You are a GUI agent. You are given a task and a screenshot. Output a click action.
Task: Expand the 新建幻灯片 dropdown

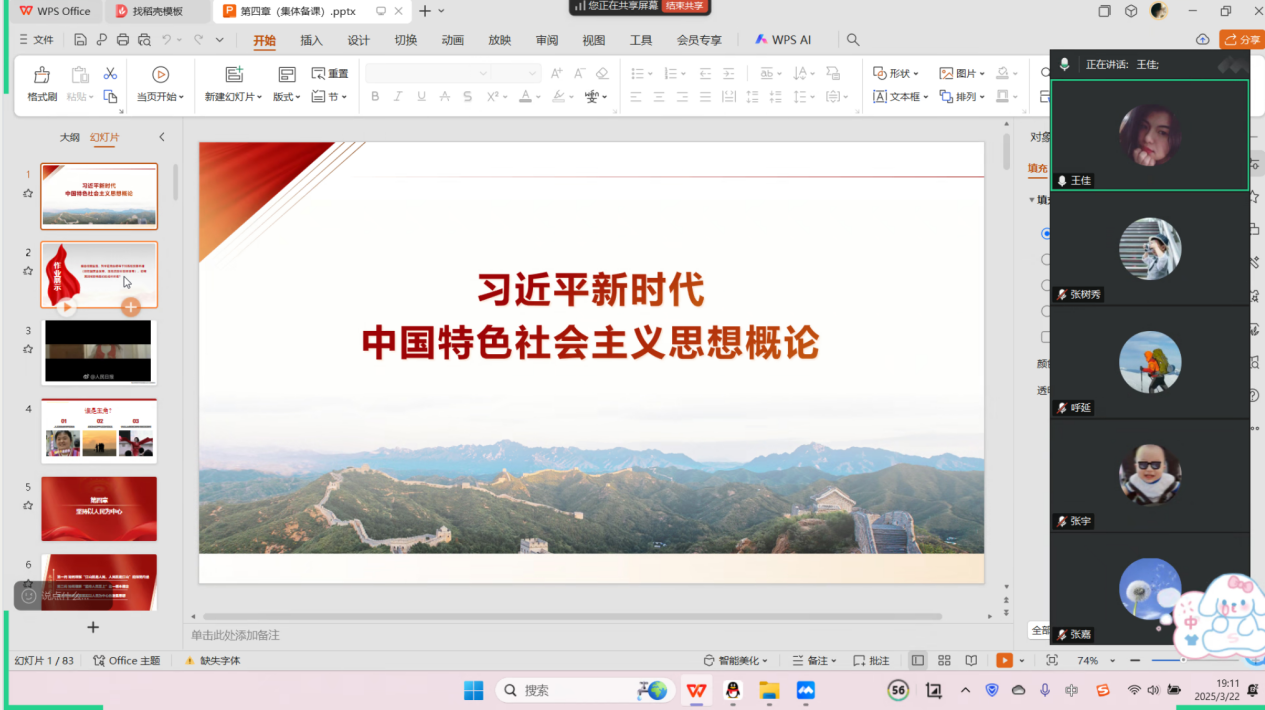[234, 97]
